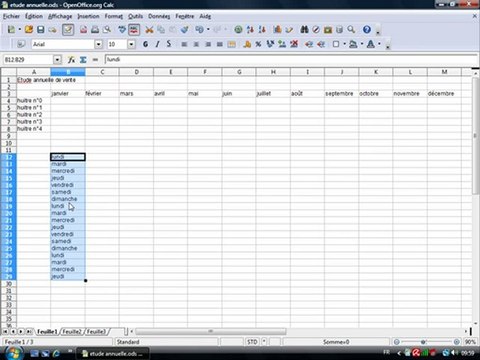Open the Font Color dropdown arrow
Screen dimensions: 480x360
379,44
